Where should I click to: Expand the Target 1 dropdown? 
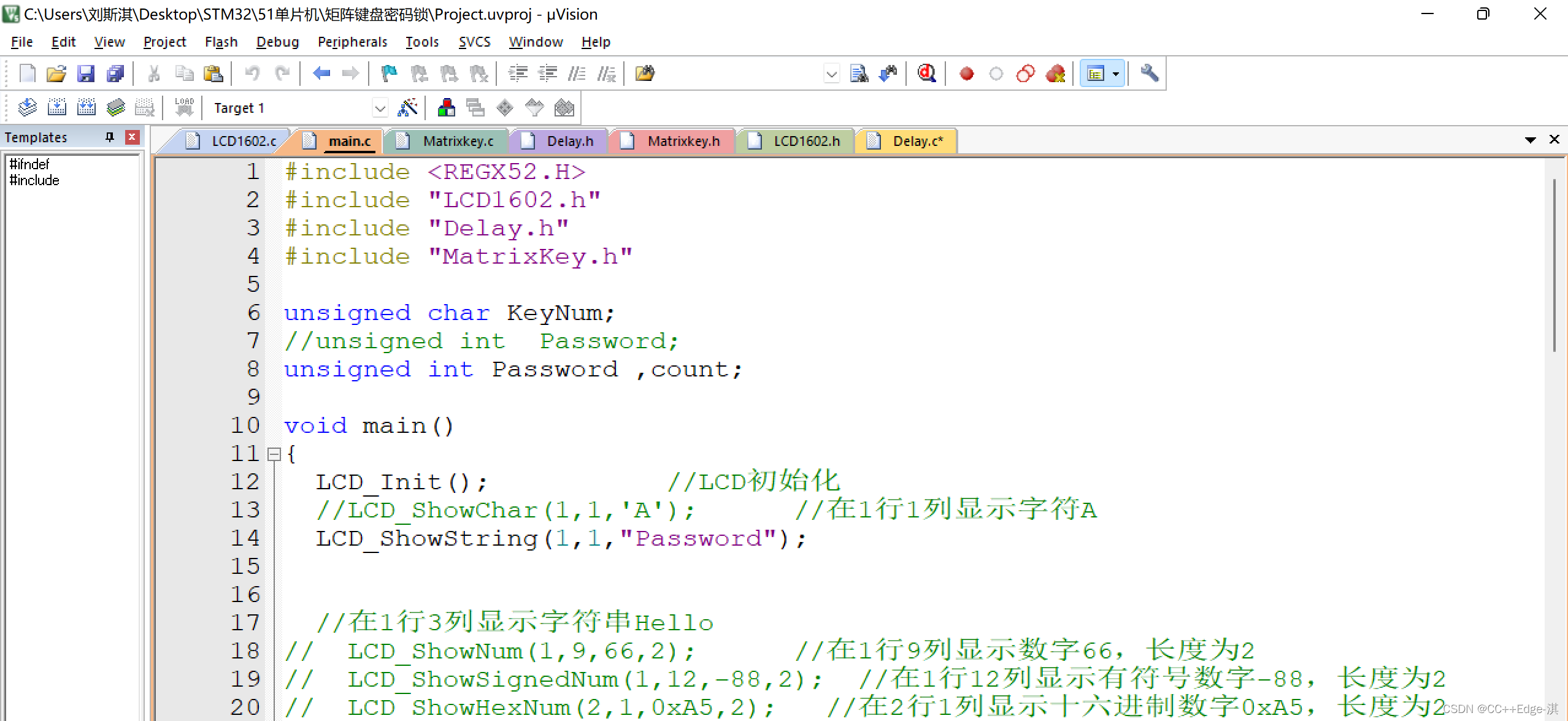point(380,109)
